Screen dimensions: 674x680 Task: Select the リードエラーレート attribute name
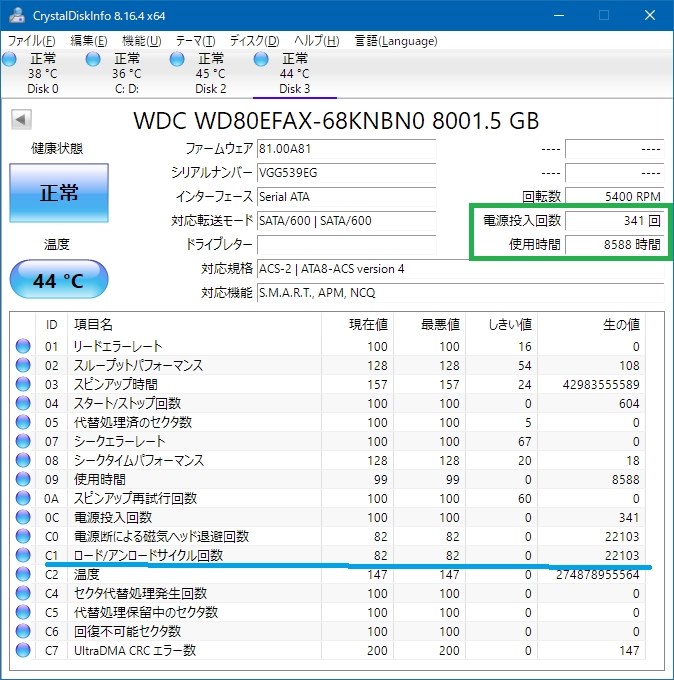118,347
